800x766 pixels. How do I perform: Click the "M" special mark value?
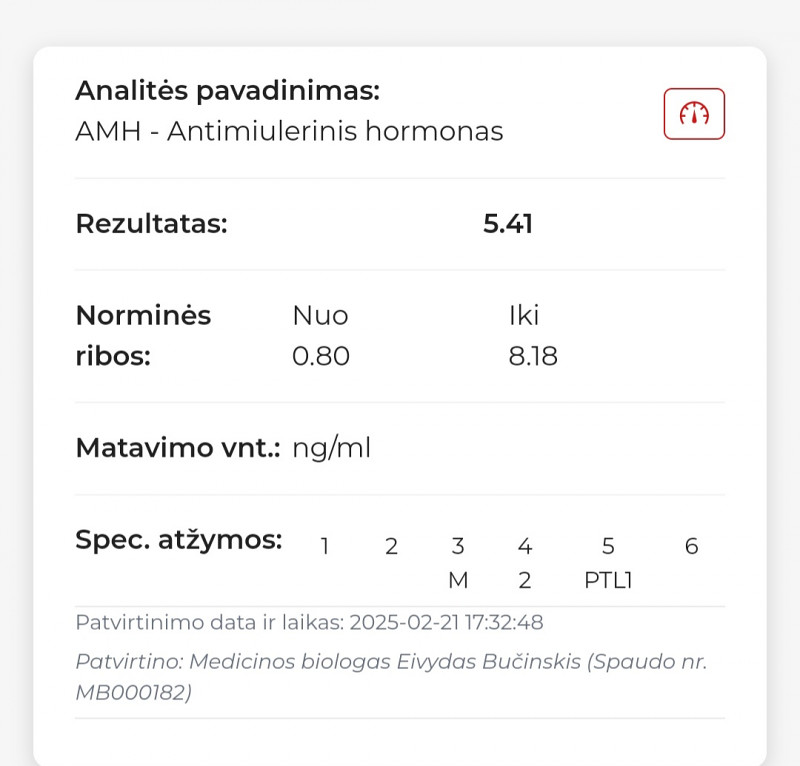point(458,580)
